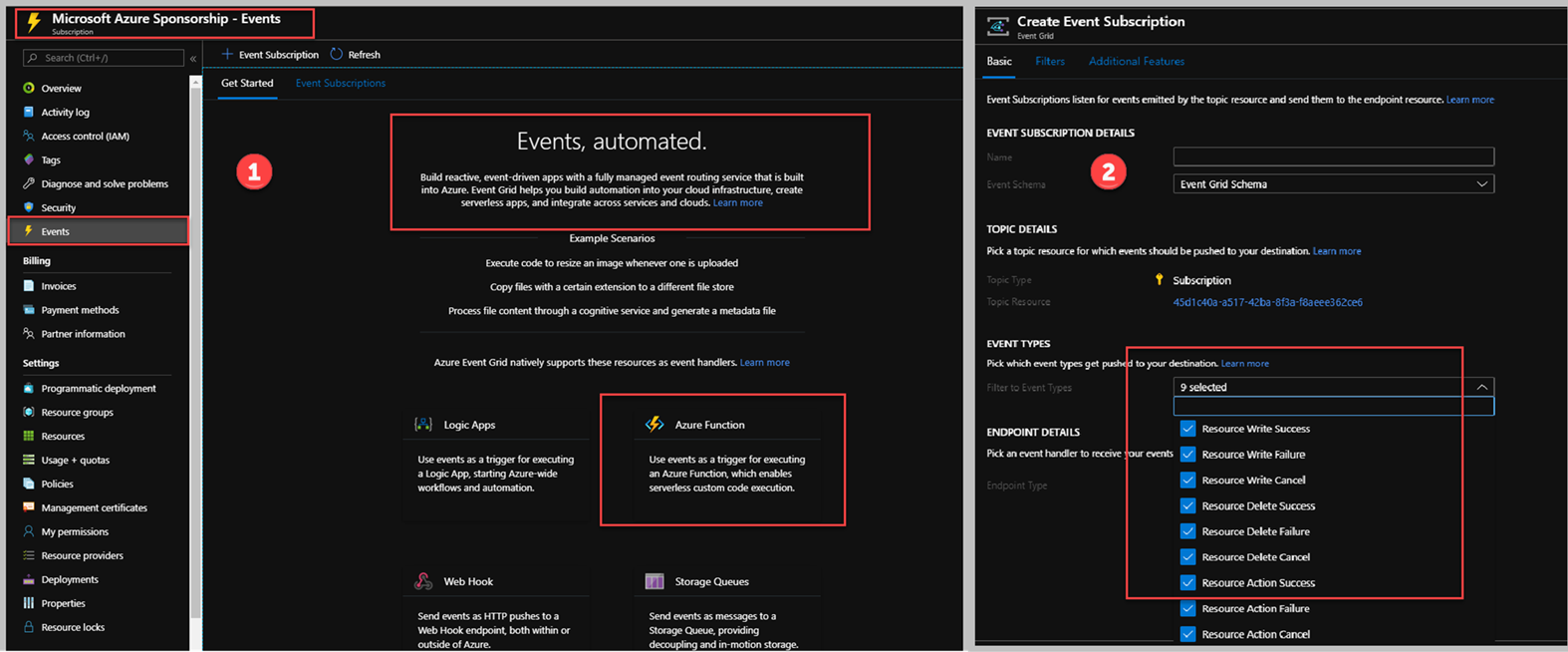Uncheck Resource Write Failure event type

pos(1187,455)
